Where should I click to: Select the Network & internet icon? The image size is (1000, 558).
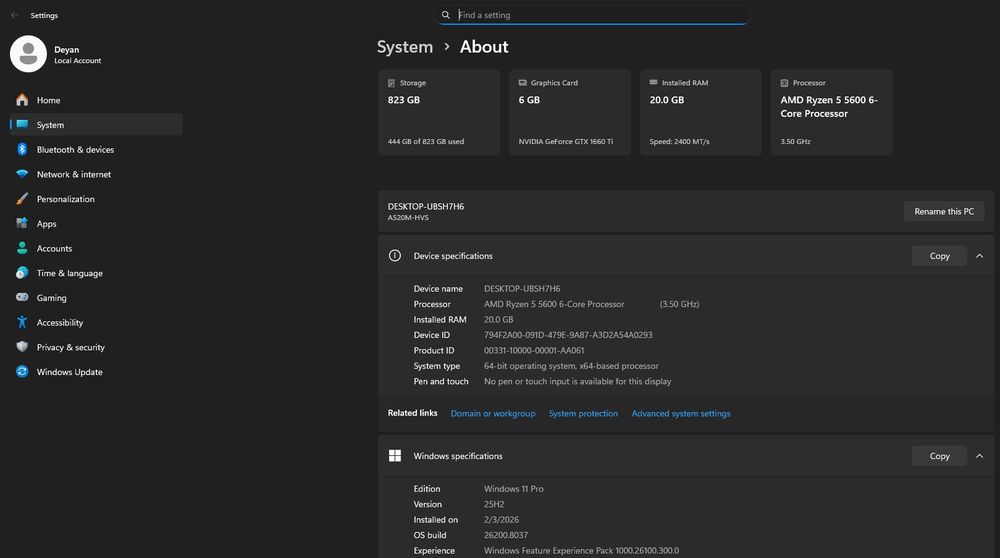(x=22, y=174)
